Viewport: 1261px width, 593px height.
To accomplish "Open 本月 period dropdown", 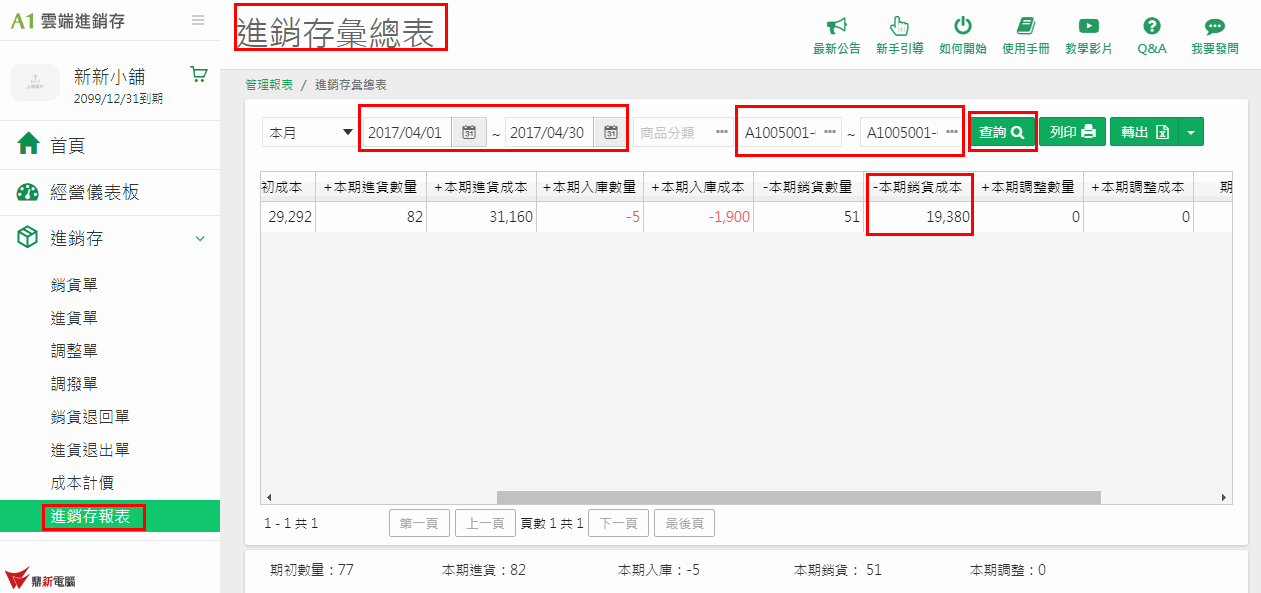I will pyautogui.click(x=311, y=132).
